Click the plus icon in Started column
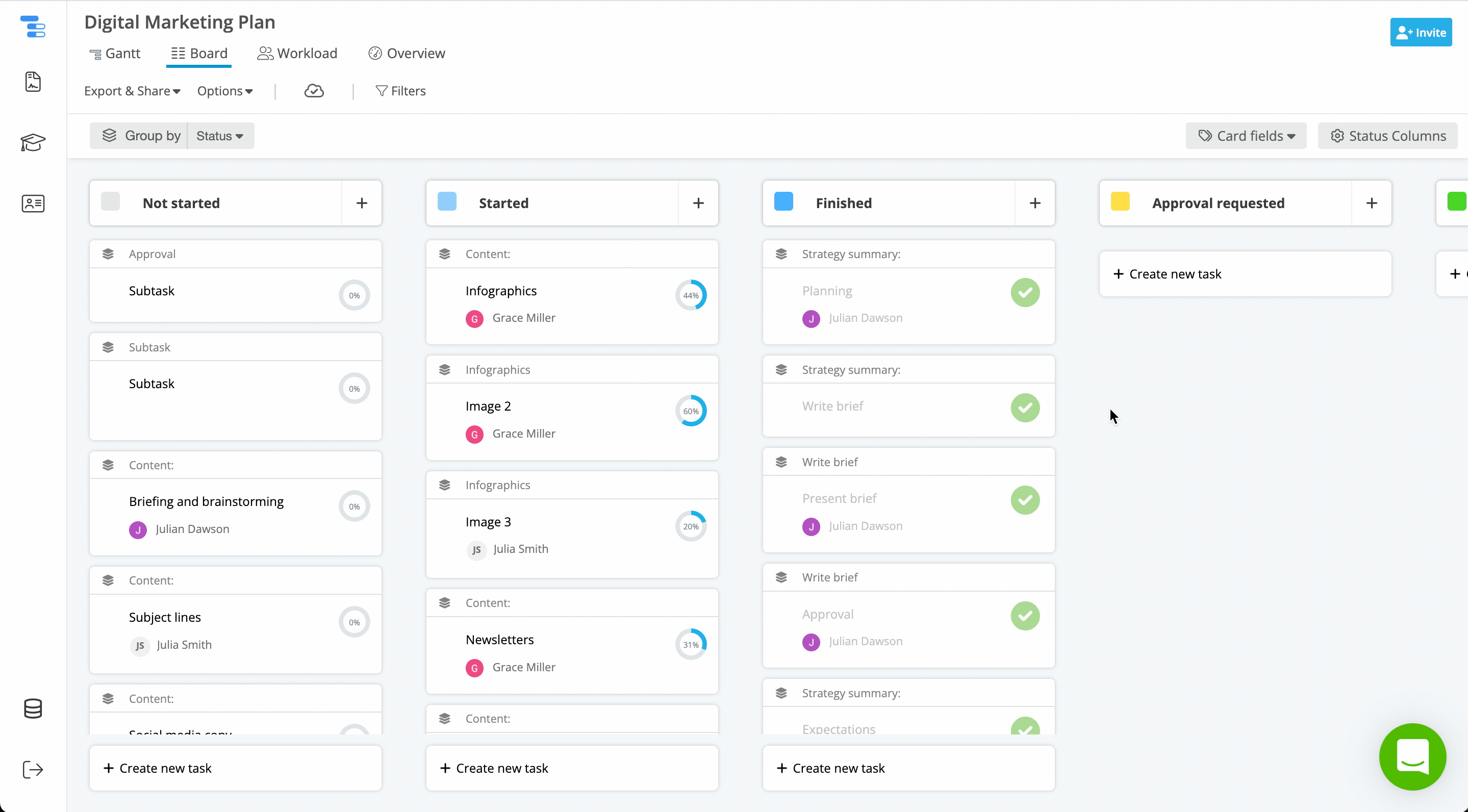Viewport: 1468px width, 812px height. (698, 203)
